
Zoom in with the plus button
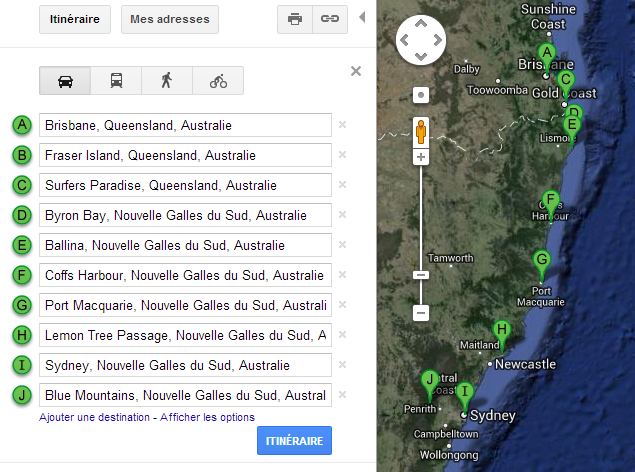point(421,157)
